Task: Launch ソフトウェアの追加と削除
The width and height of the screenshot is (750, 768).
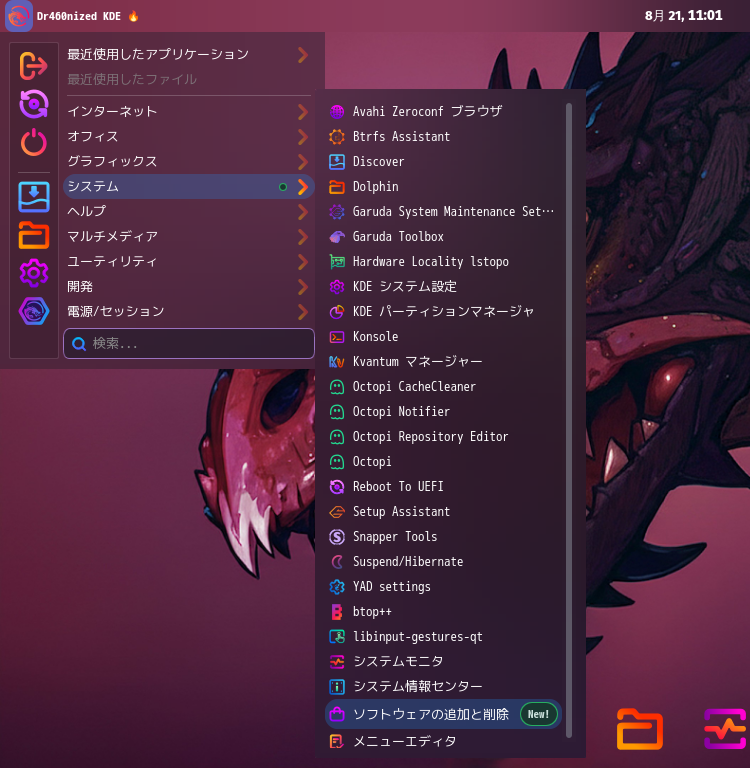Action: (443, 714)
